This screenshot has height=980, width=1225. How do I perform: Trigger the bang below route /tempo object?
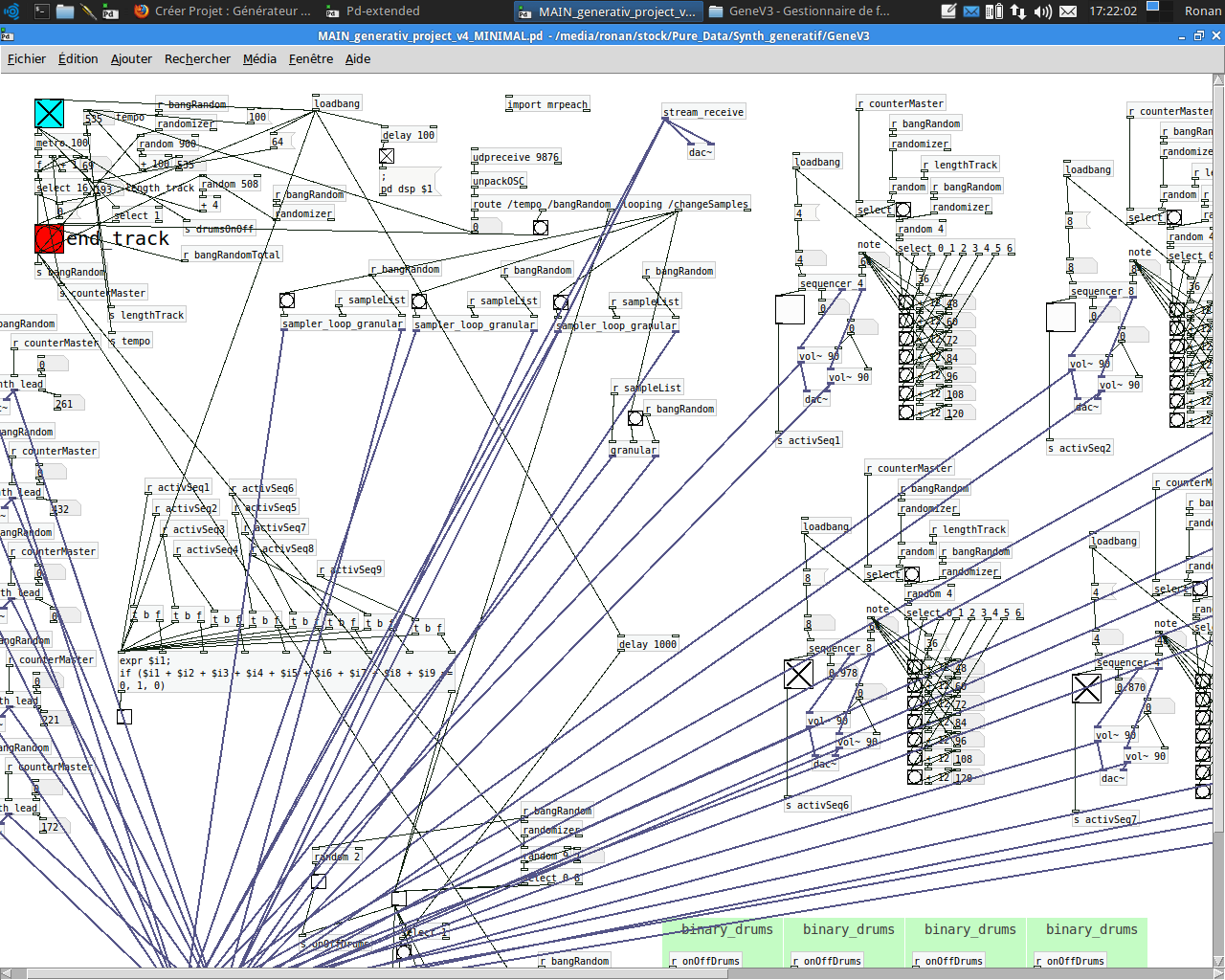pos(541,228)
